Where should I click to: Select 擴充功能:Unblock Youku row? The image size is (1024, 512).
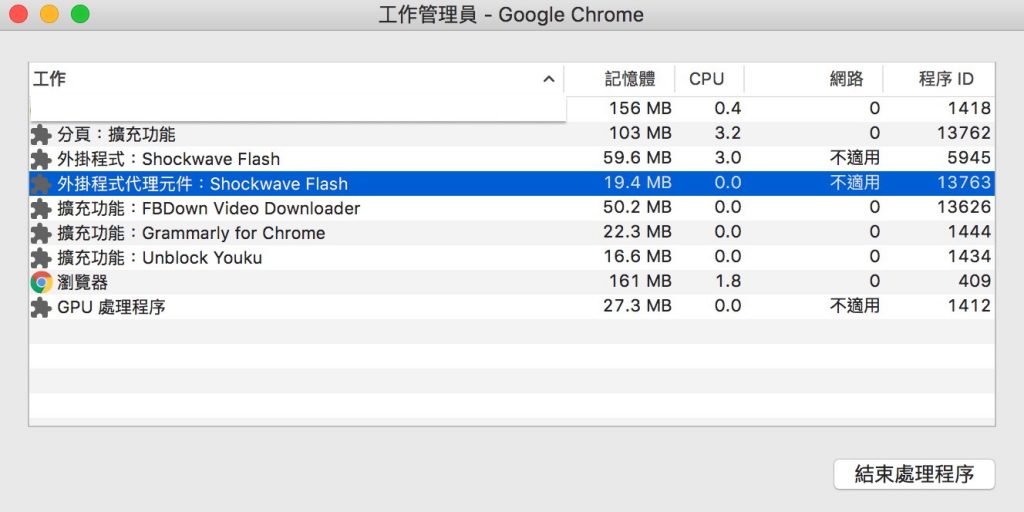[x=512, y=257]
